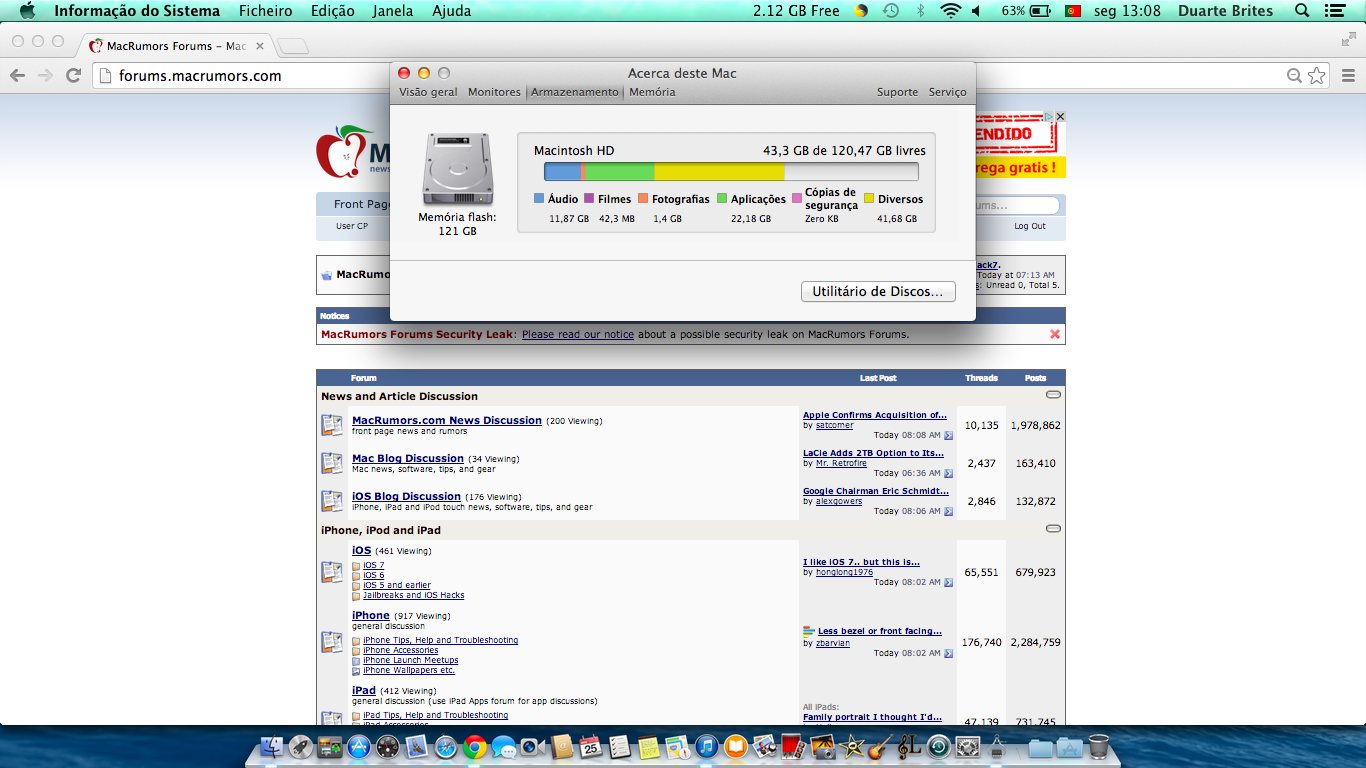
Task: Open Chrome hamburger menu
Action: tap(1347, 75)
